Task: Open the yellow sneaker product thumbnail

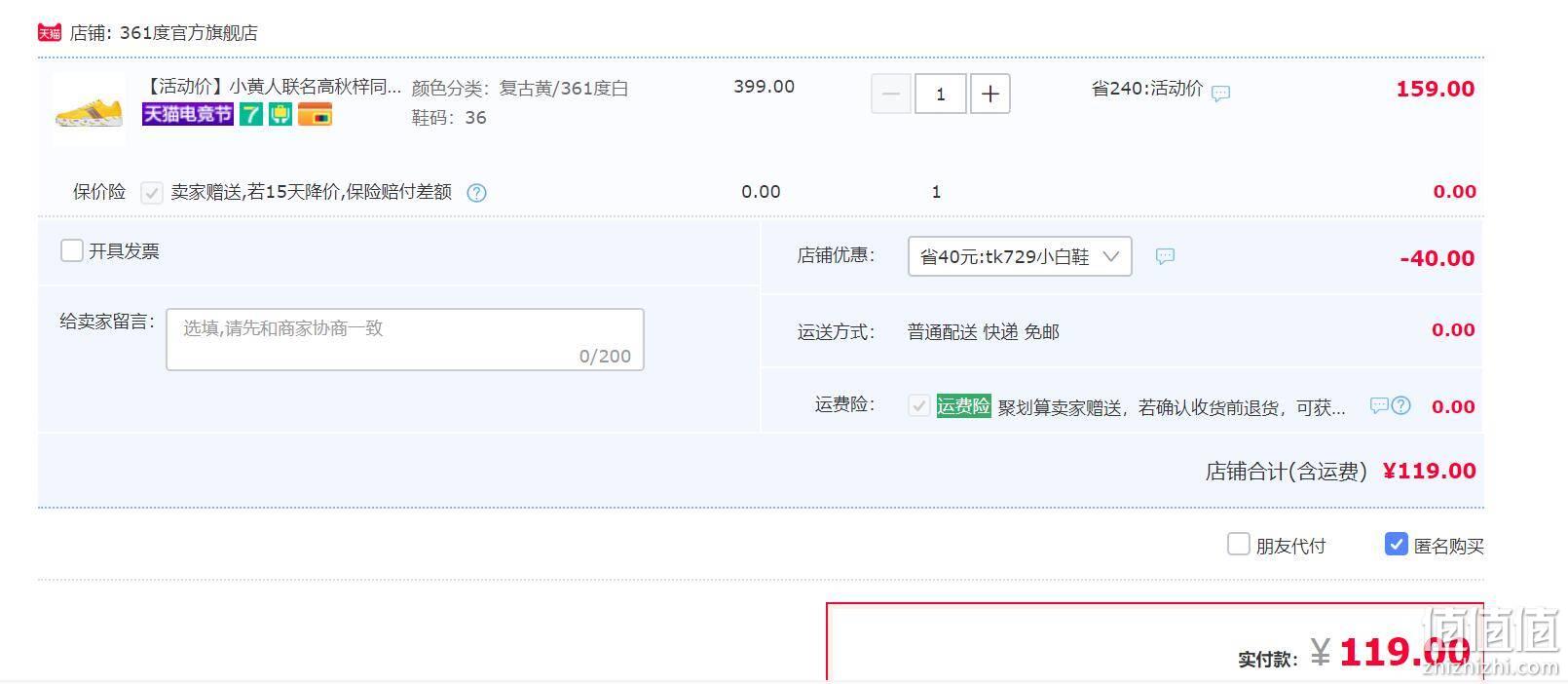Action: (89, 109)
